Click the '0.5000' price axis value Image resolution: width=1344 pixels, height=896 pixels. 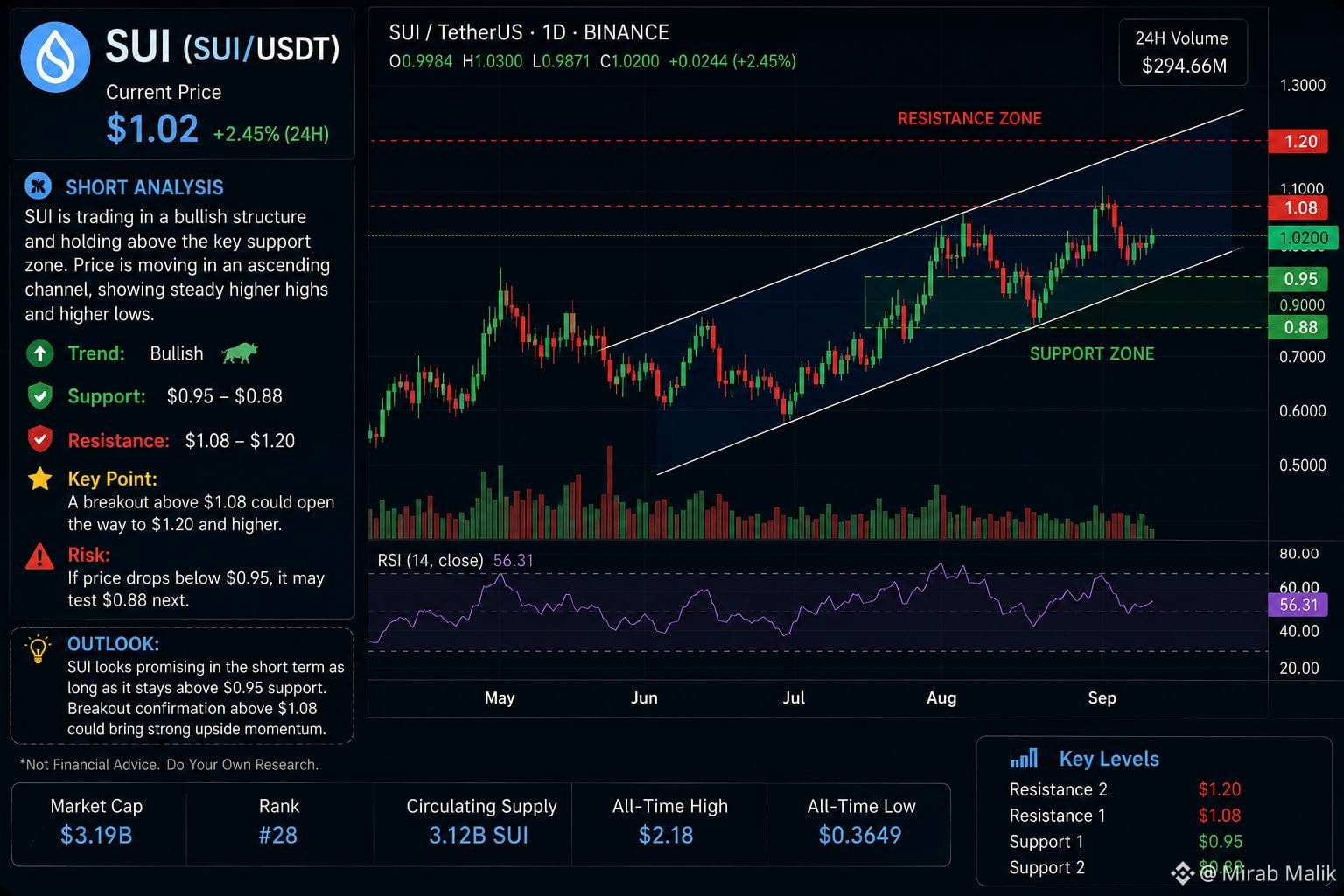pyautogui.click(x=1302, y=465)
